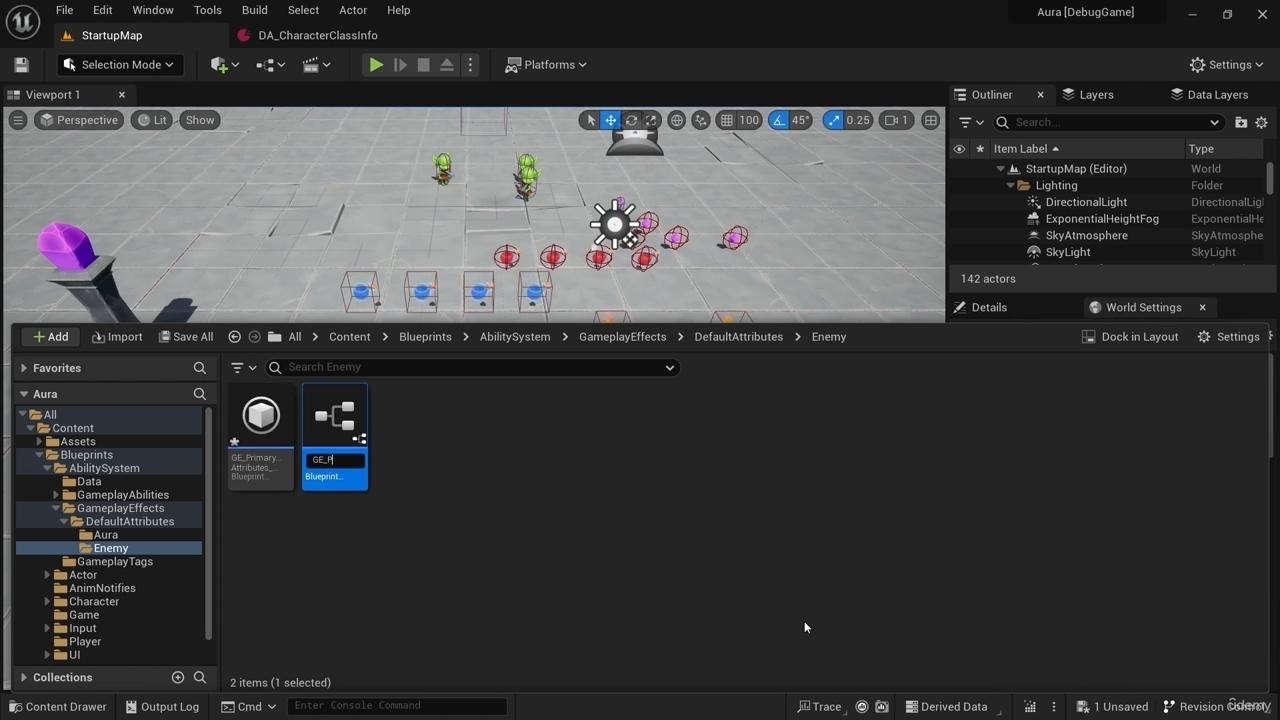The height and width of the screenshot is (720, 1280).
Task: Collapse the Lighting folder in Outliner
Action: (x=1010, y=186)
